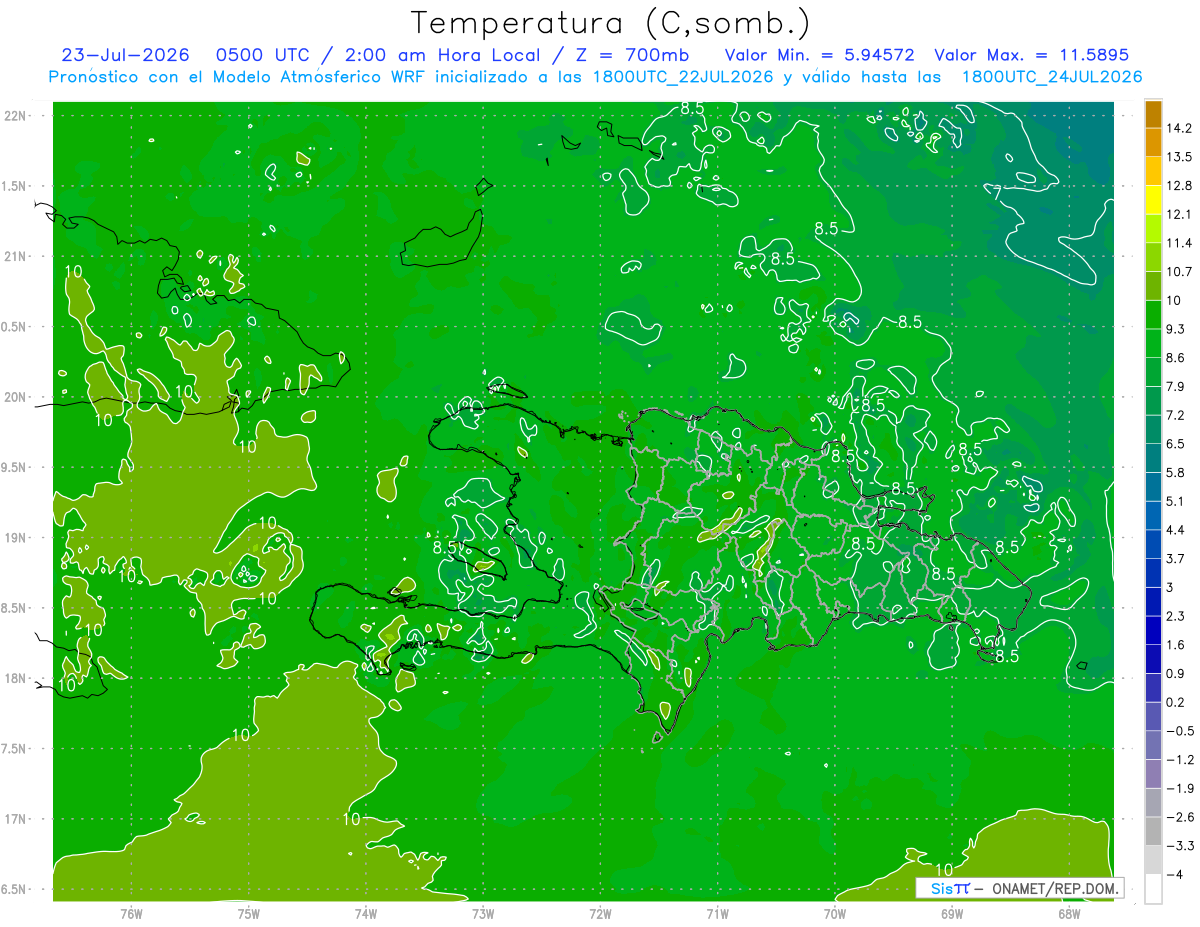This screenshot has width=1200, height=927.
Task: Click the dark blue swatch between 0.9 and 1.6
Action: [x=1153, y=660]
